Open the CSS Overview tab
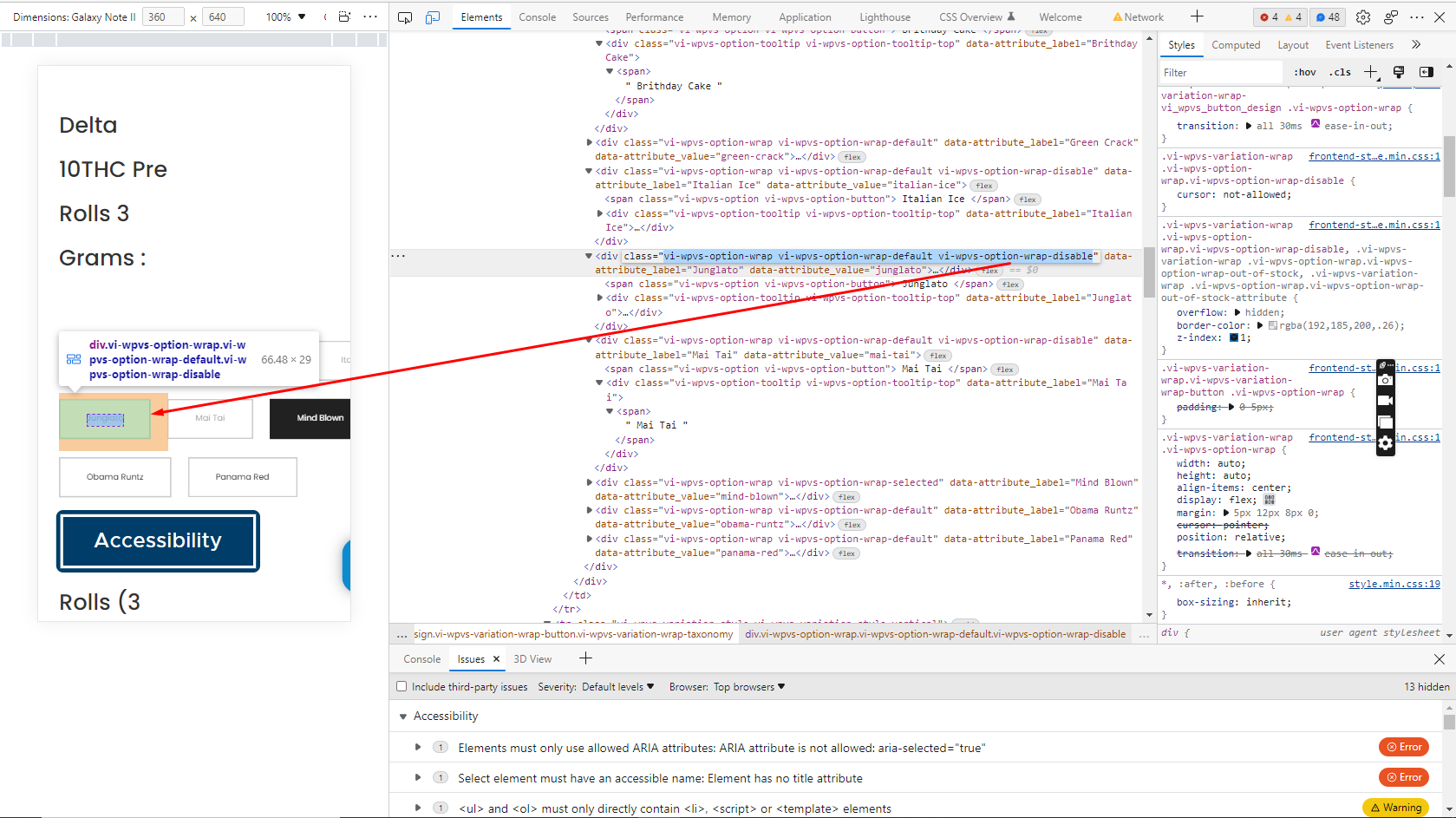 point(976,17)
